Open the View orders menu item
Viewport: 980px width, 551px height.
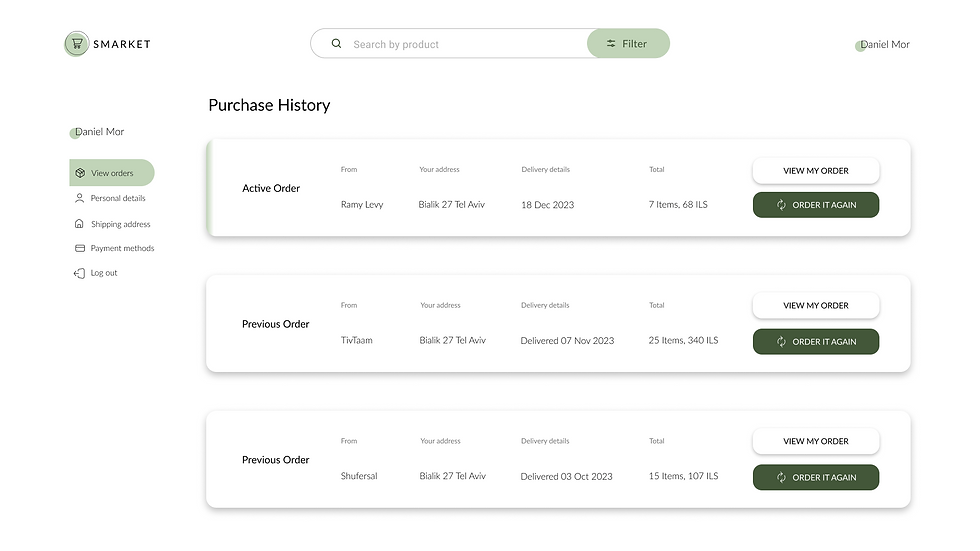point(112,172)
